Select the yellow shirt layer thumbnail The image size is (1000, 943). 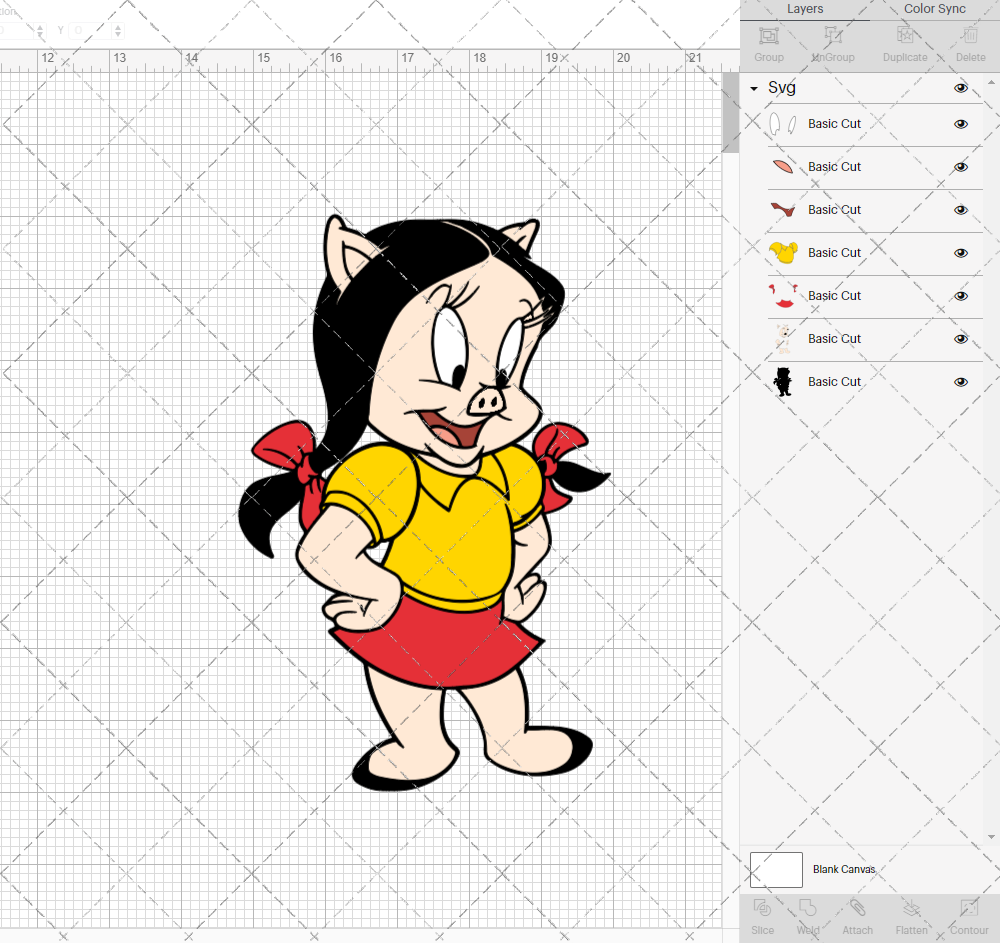tap(783, 252)
